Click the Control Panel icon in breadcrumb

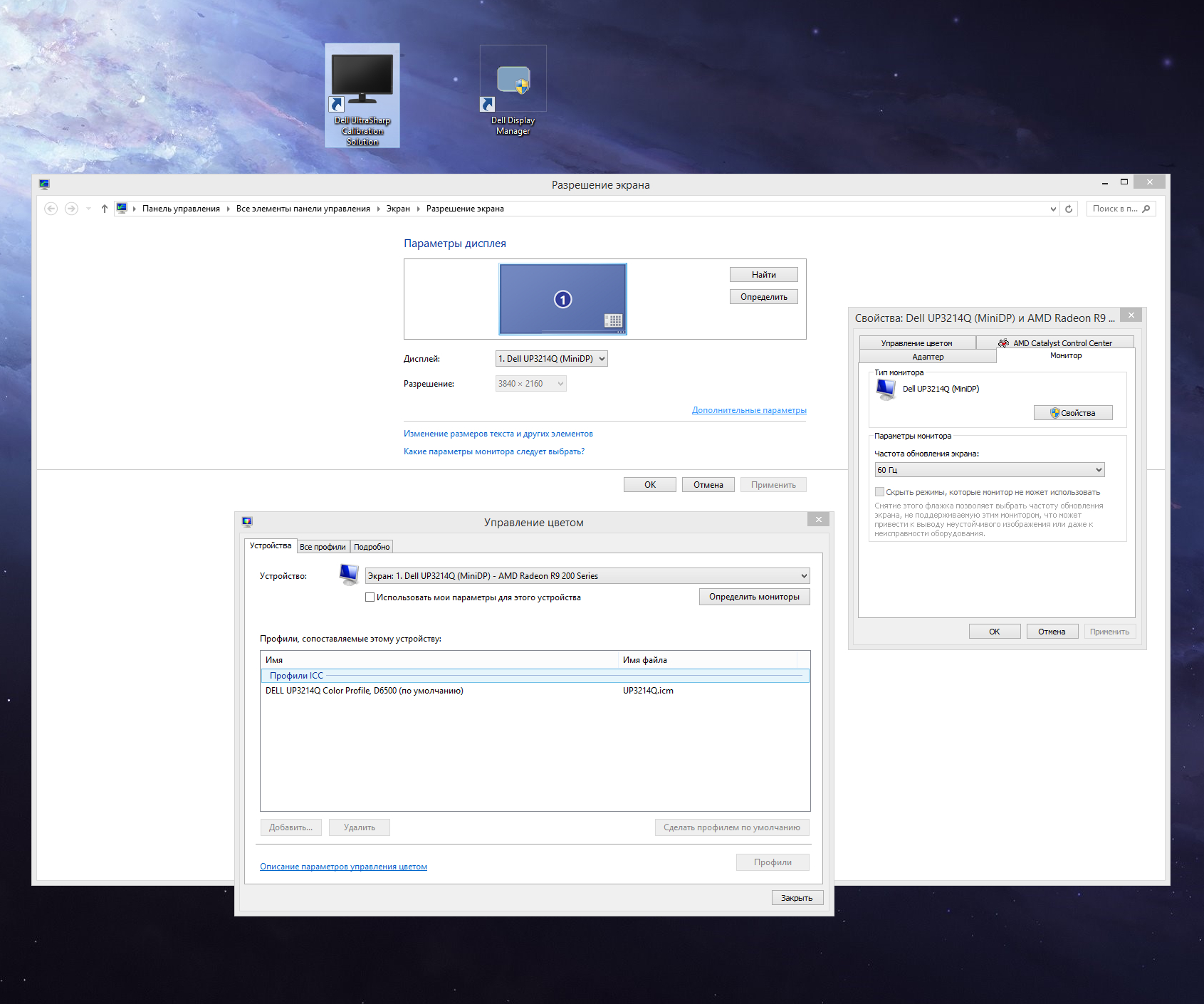(122, 209)
